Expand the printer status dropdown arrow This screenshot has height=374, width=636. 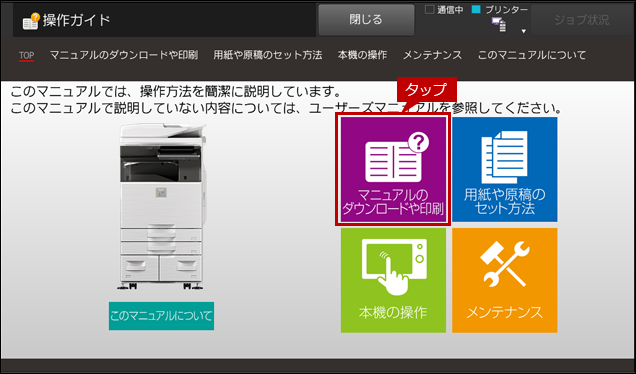[x=524, y=31]
